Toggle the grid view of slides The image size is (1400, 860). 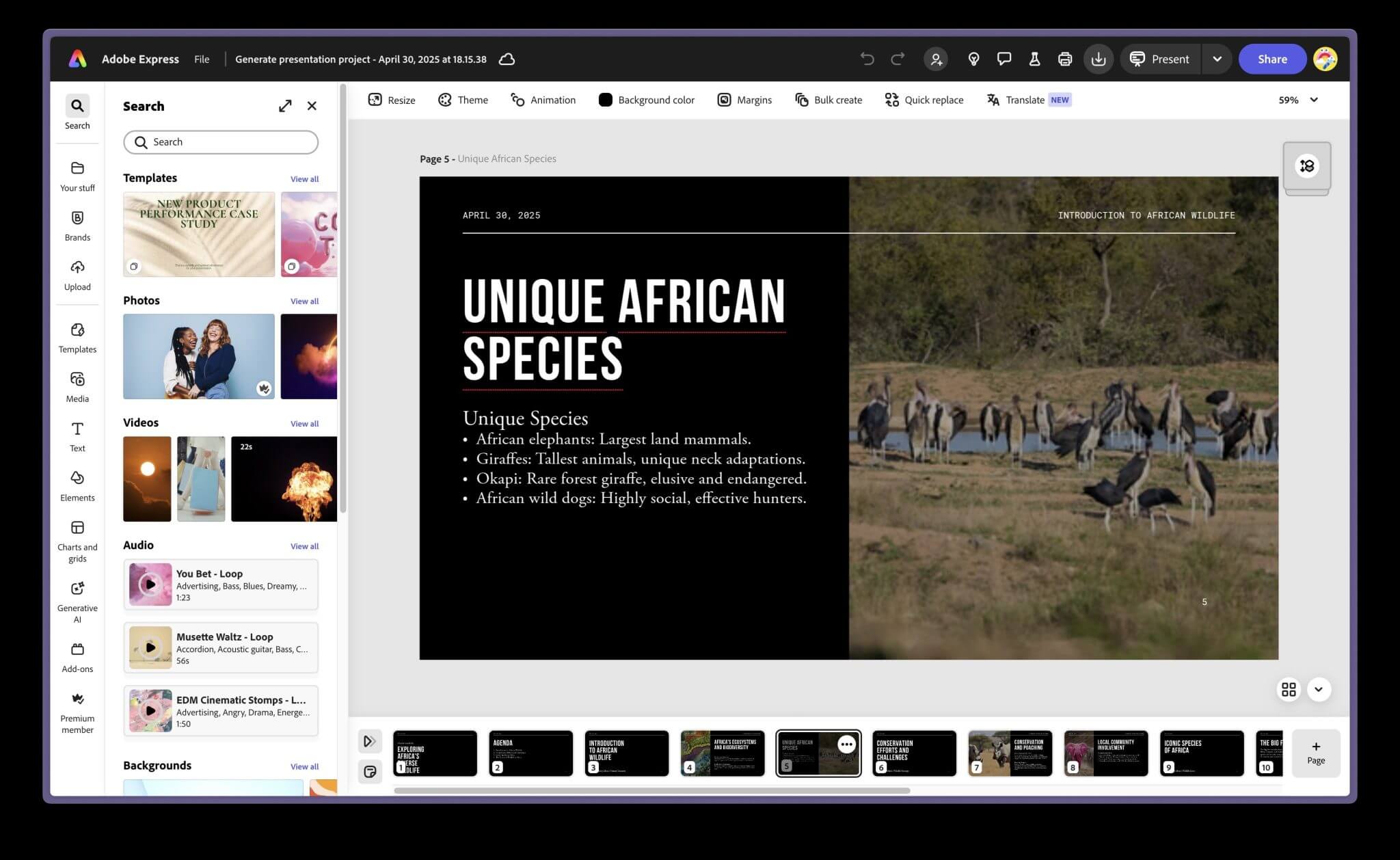click(1288, 689)
